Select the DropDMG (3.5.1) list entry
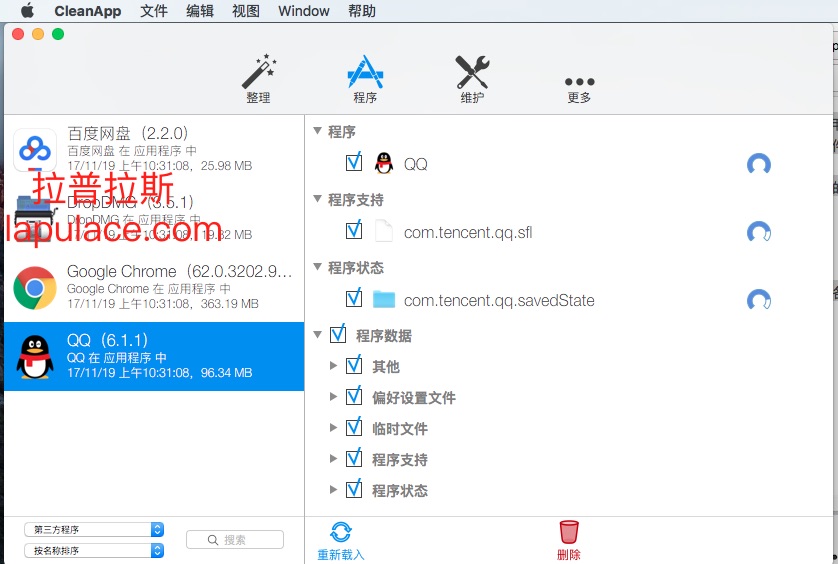This screenshot has width=838, height=564. coord(154,218)
